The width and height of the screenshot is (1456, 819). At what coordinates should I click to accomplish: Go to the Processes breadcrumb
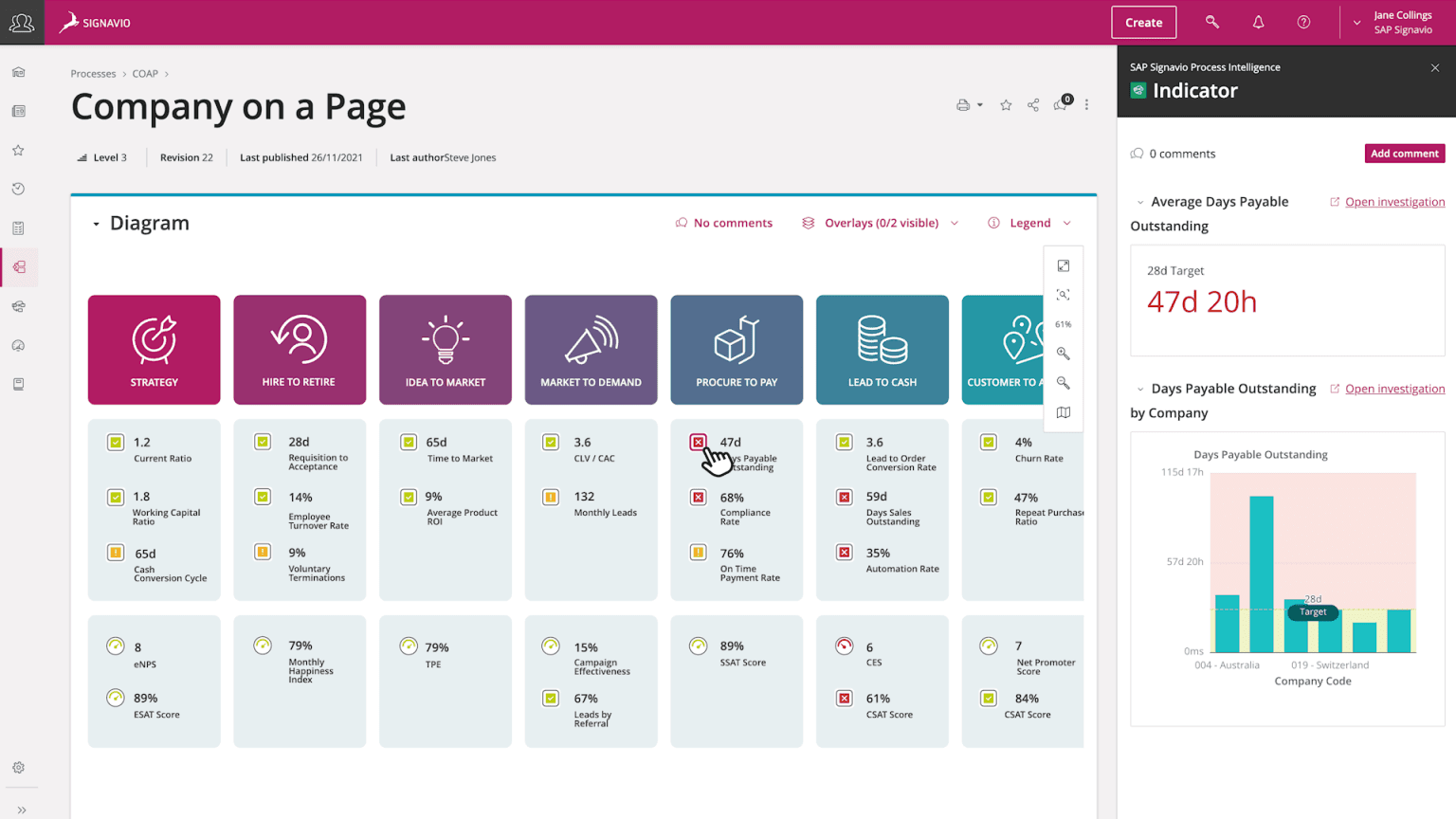[93, 74]
